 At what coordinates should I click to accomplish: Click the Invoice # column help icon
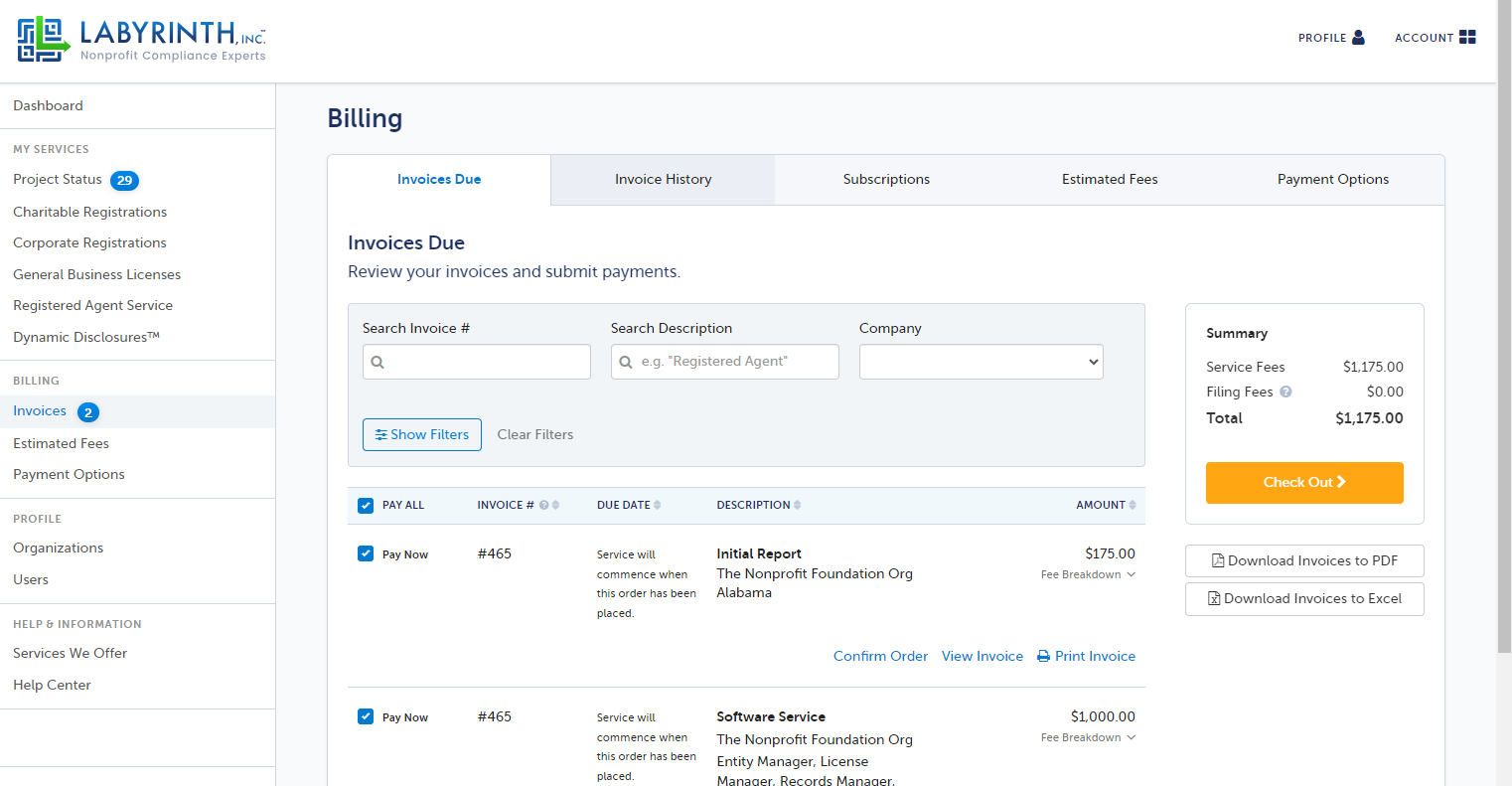544,506
